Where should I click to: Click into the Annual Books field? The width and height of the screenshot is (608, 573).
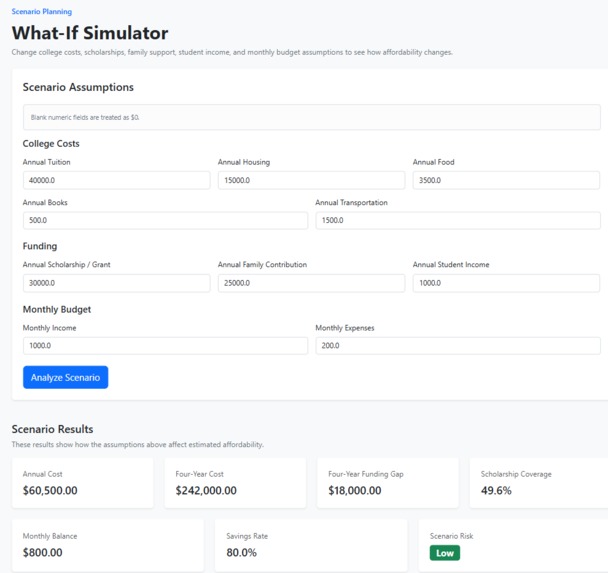click(165, 220)
